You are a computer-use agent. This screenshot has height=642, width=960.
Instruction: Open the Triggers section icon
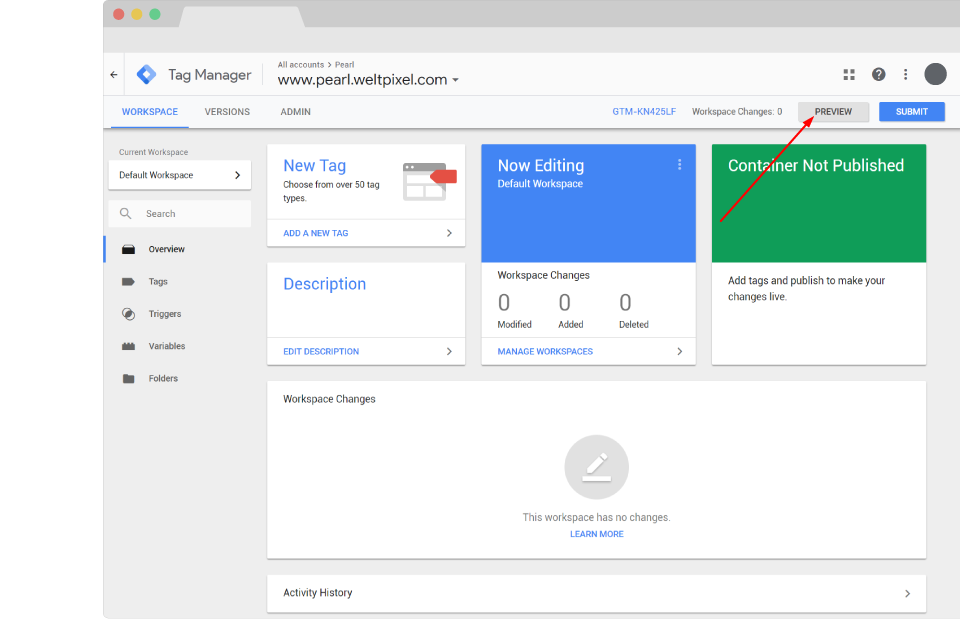(x=128, y=313)
